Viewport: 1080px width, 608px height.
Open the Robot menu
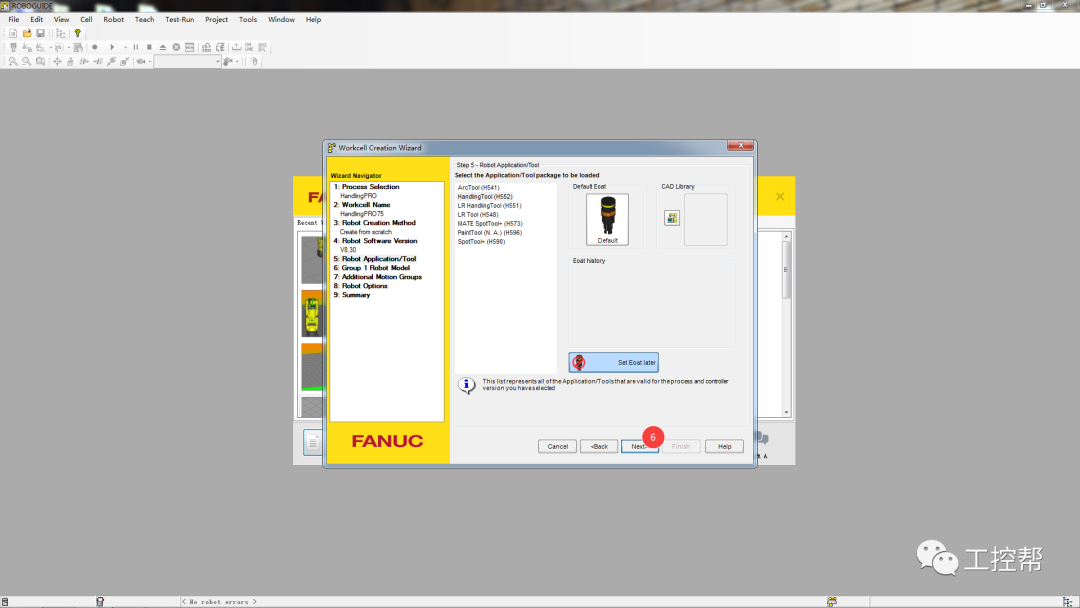[x=114, y=19]
